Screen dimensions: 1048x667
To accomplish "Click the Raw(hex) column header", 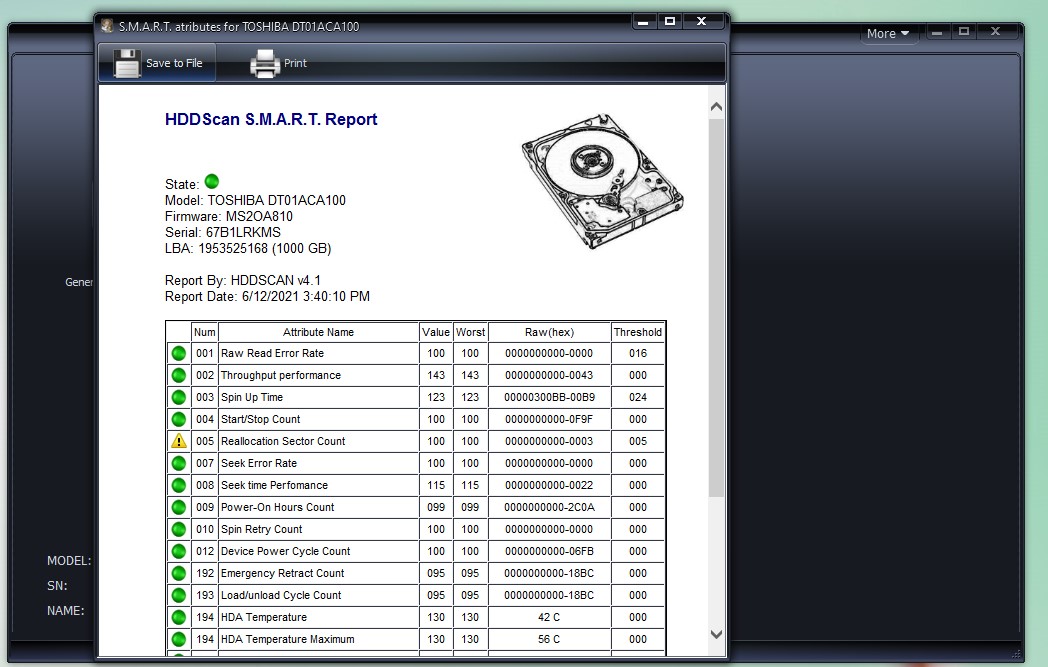I will pyautogui.click(x=549, y=332).
